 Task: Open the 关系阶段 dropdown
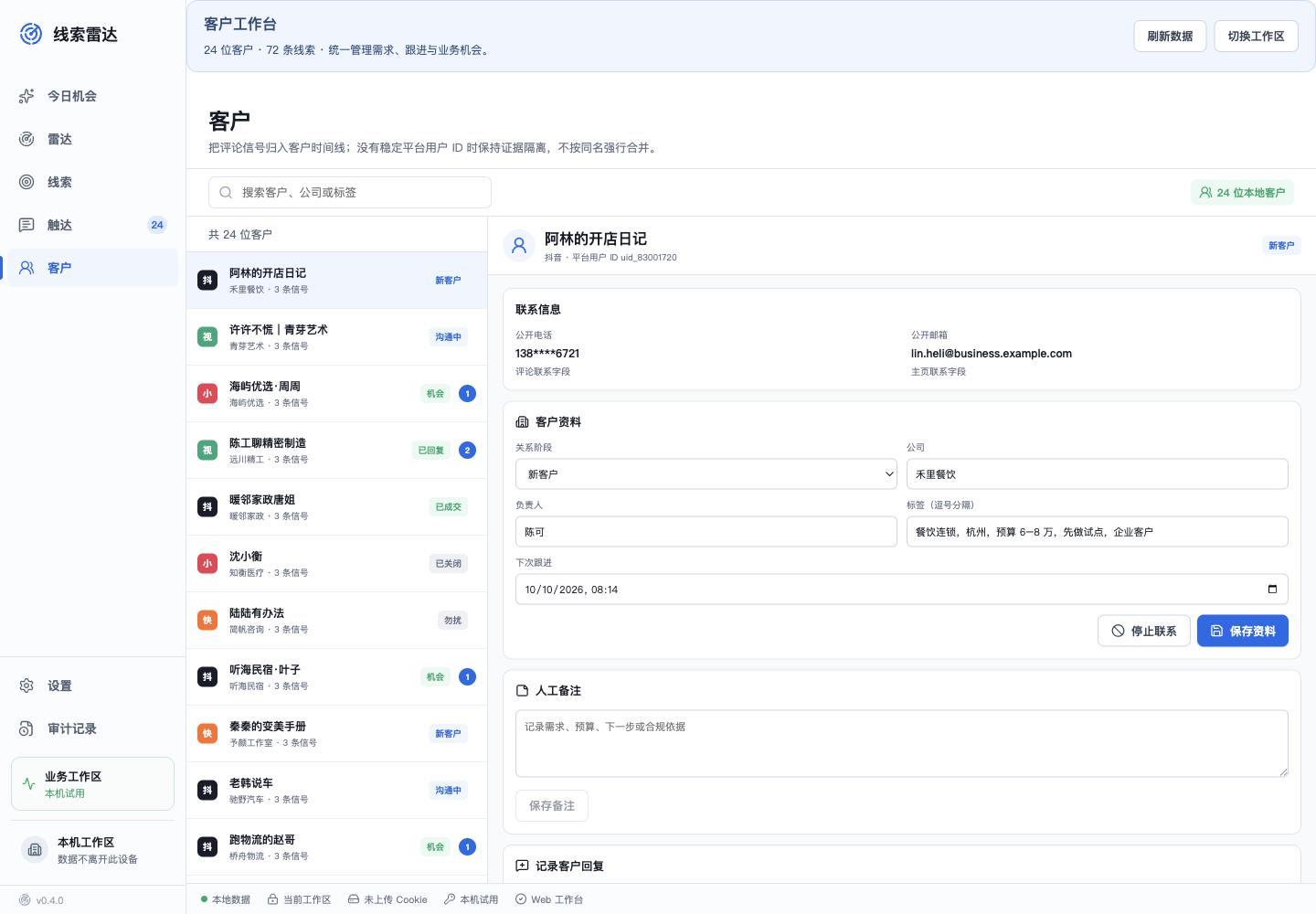click(x=706, y=474)
